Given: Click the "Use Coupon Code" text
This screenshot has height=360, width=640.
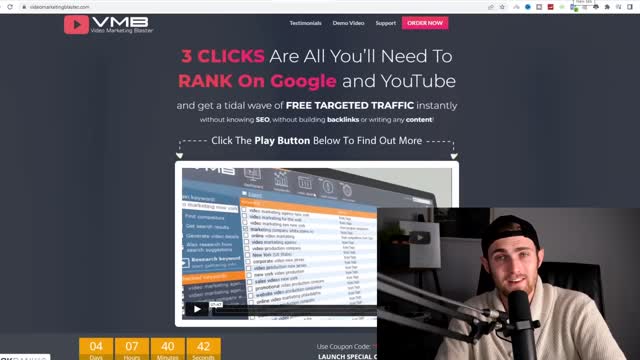Looking at the screenshot, I should (343, 347).
